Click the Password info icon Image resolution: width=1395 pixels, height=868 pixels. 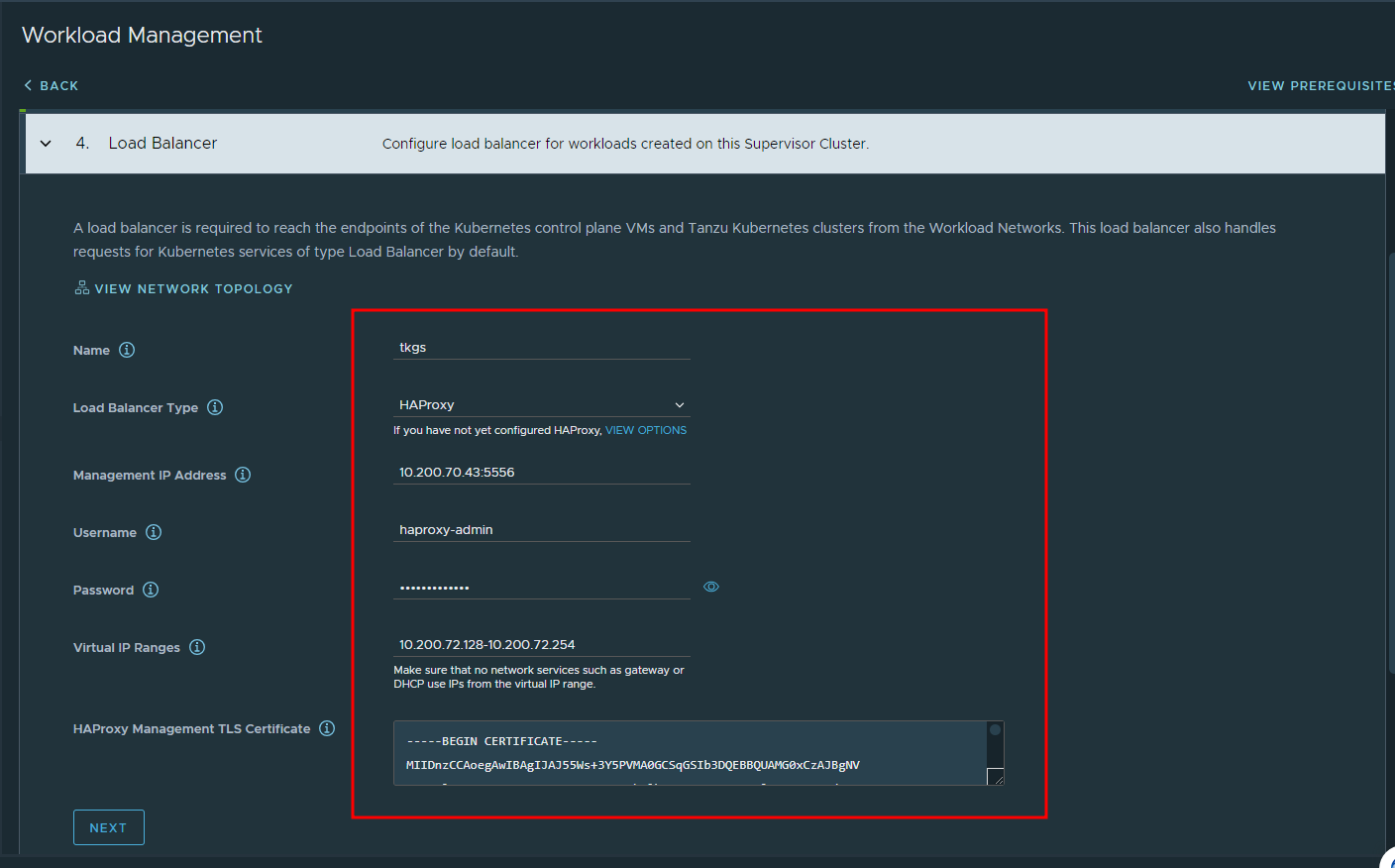(x=151, y=590)
